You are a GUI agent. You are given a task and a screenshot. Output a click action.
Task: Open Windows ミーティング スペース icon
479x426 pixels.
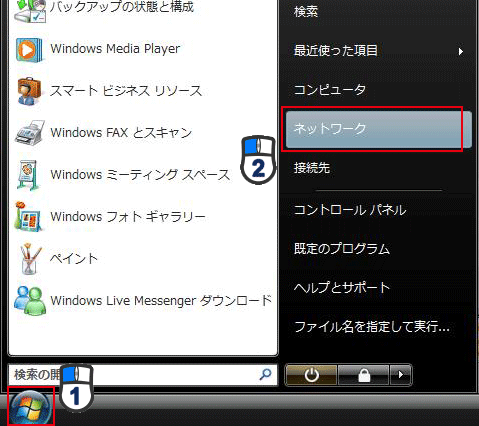point(29,175)
